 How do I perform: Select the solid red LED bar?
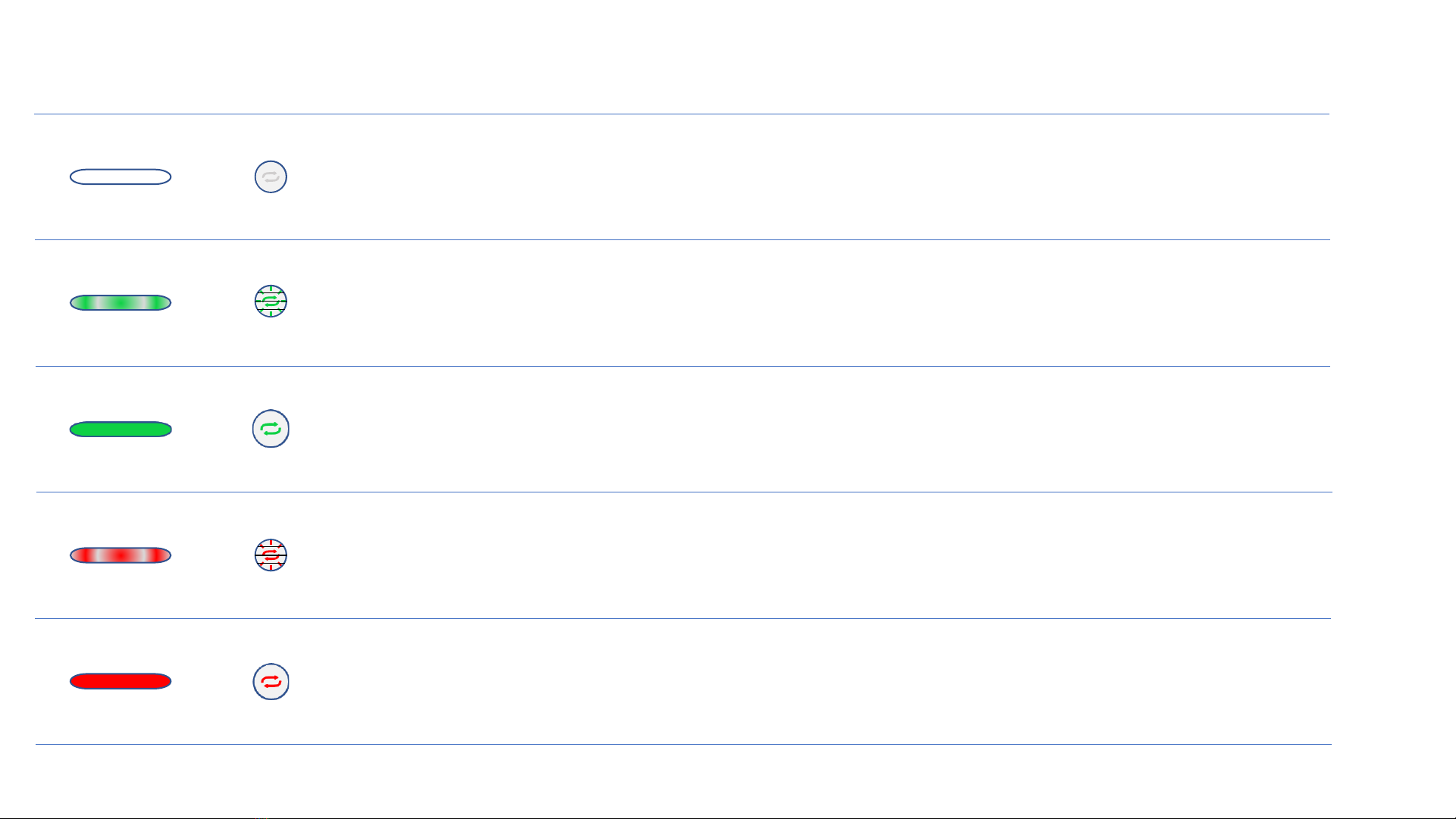click(x=121, y=681)
